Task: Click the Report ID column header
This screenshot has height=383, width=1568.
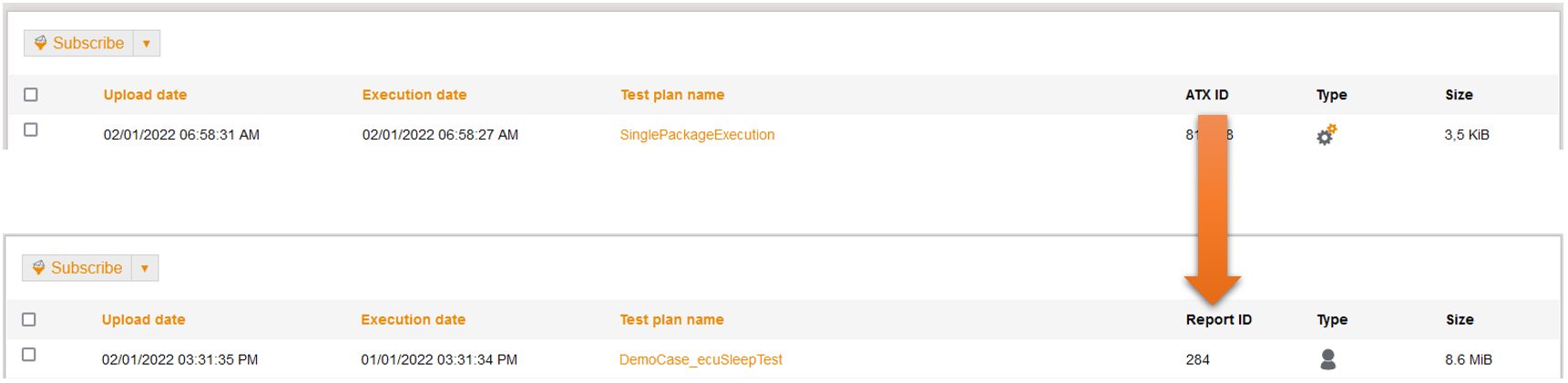Action: pos(1218,319)
